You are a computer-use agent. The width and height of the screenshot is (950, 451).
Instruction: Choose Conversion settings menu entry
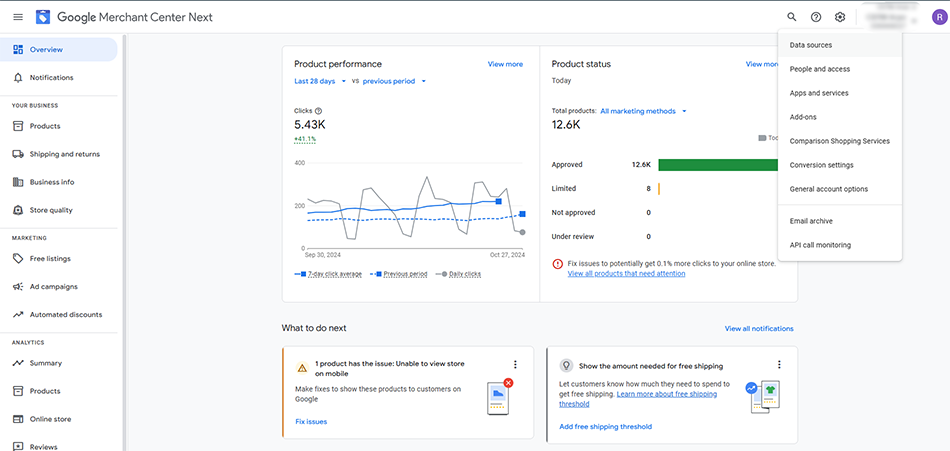point(821,165)
